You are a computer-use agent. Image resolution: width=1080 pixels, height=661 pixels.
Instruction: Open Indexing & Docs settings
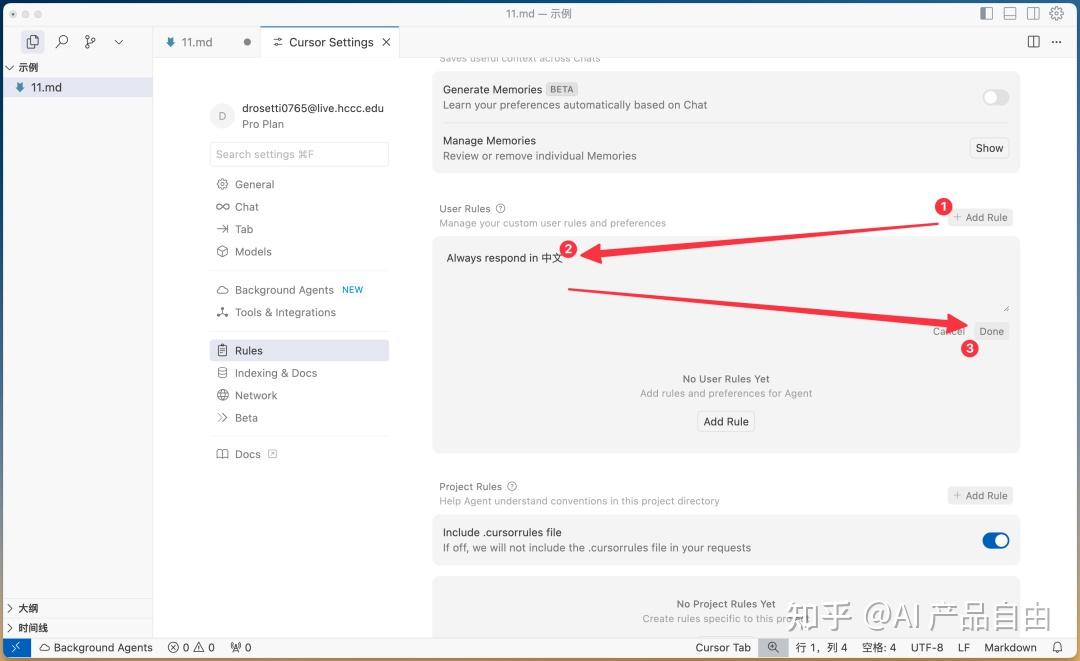tap(299, 373)
